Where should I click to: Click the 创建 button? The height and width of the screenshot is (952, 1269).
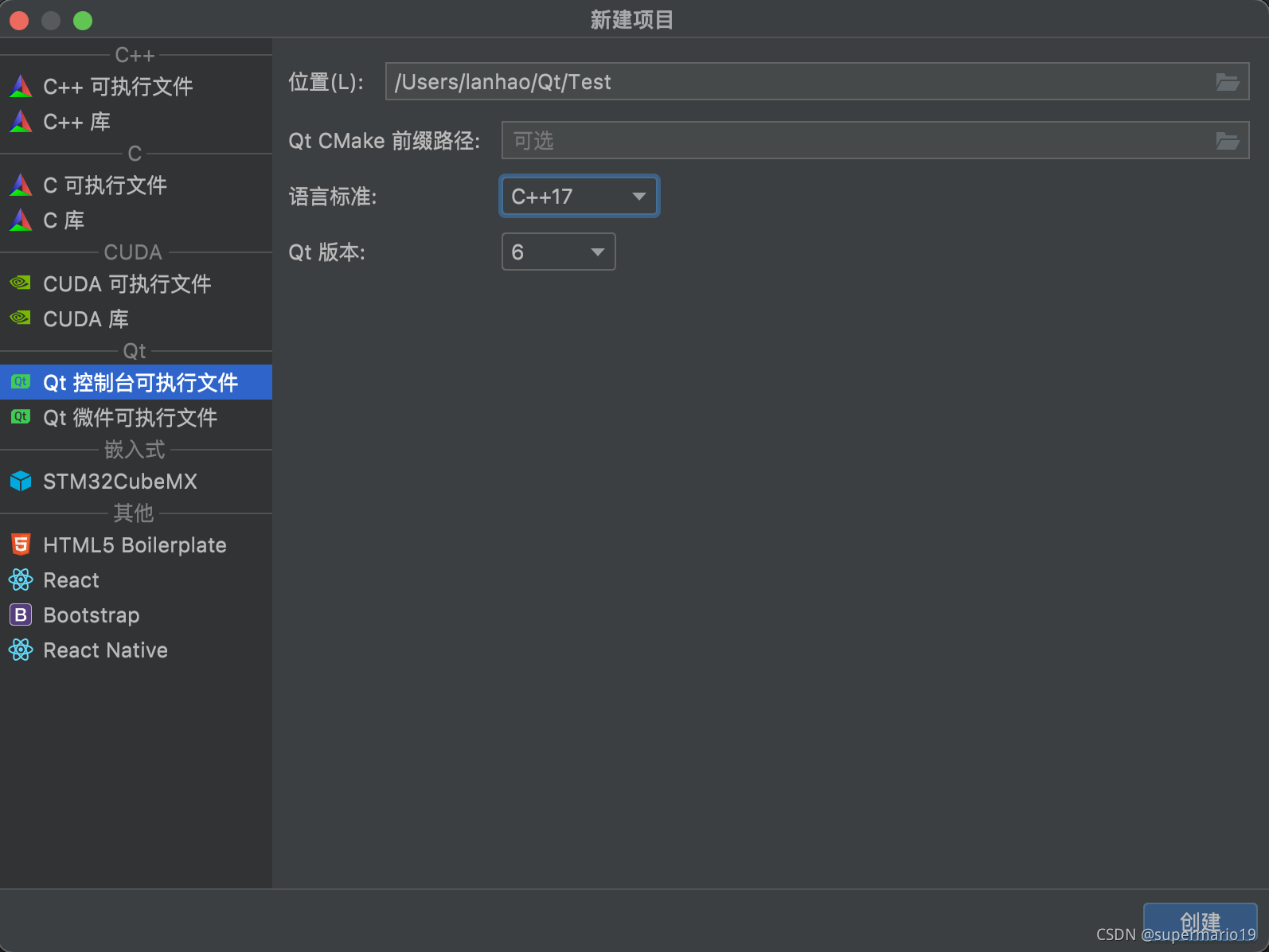tap(1200, 922)
